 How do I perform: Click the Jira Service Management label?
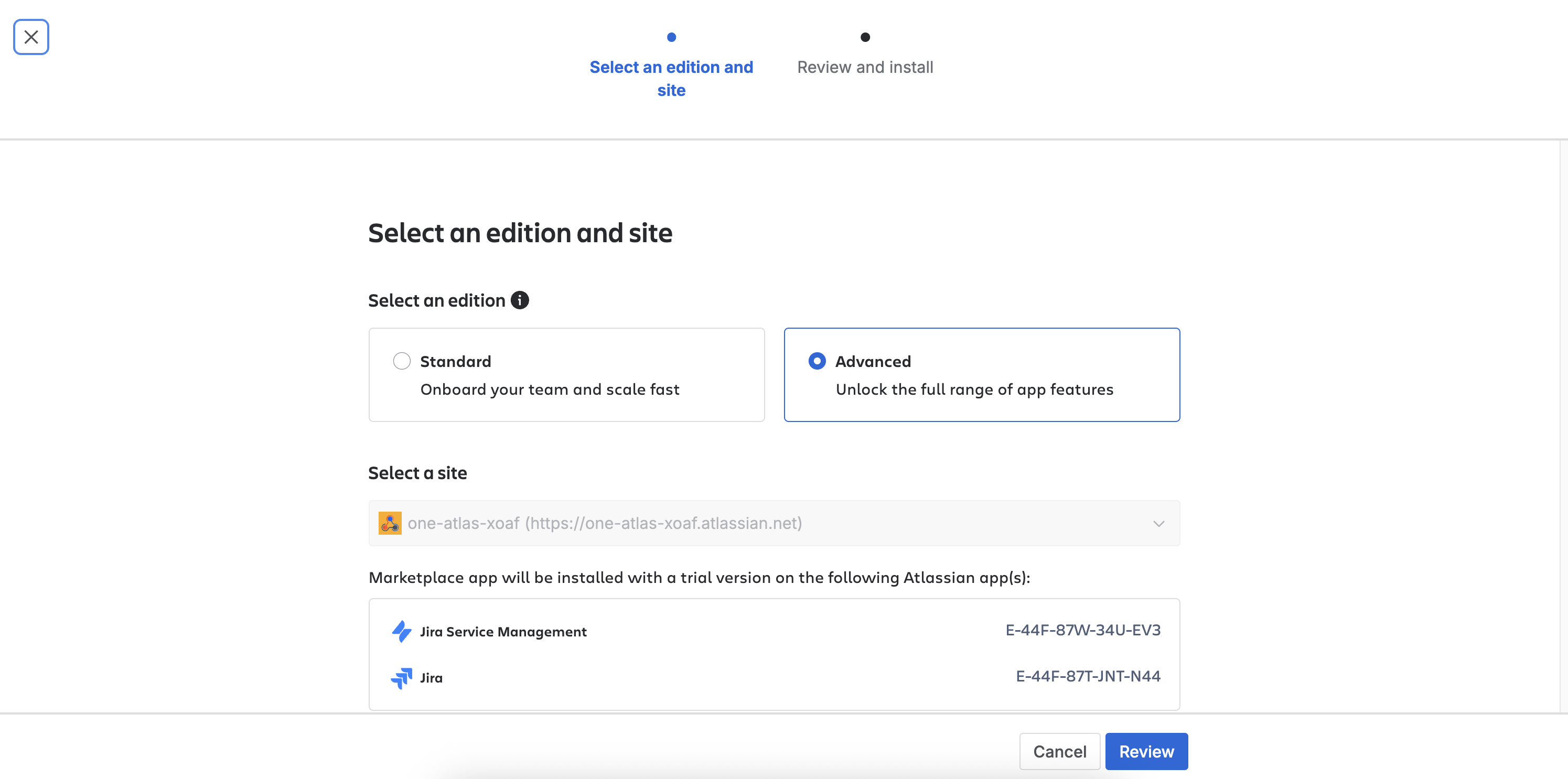(x=503, y=632)
